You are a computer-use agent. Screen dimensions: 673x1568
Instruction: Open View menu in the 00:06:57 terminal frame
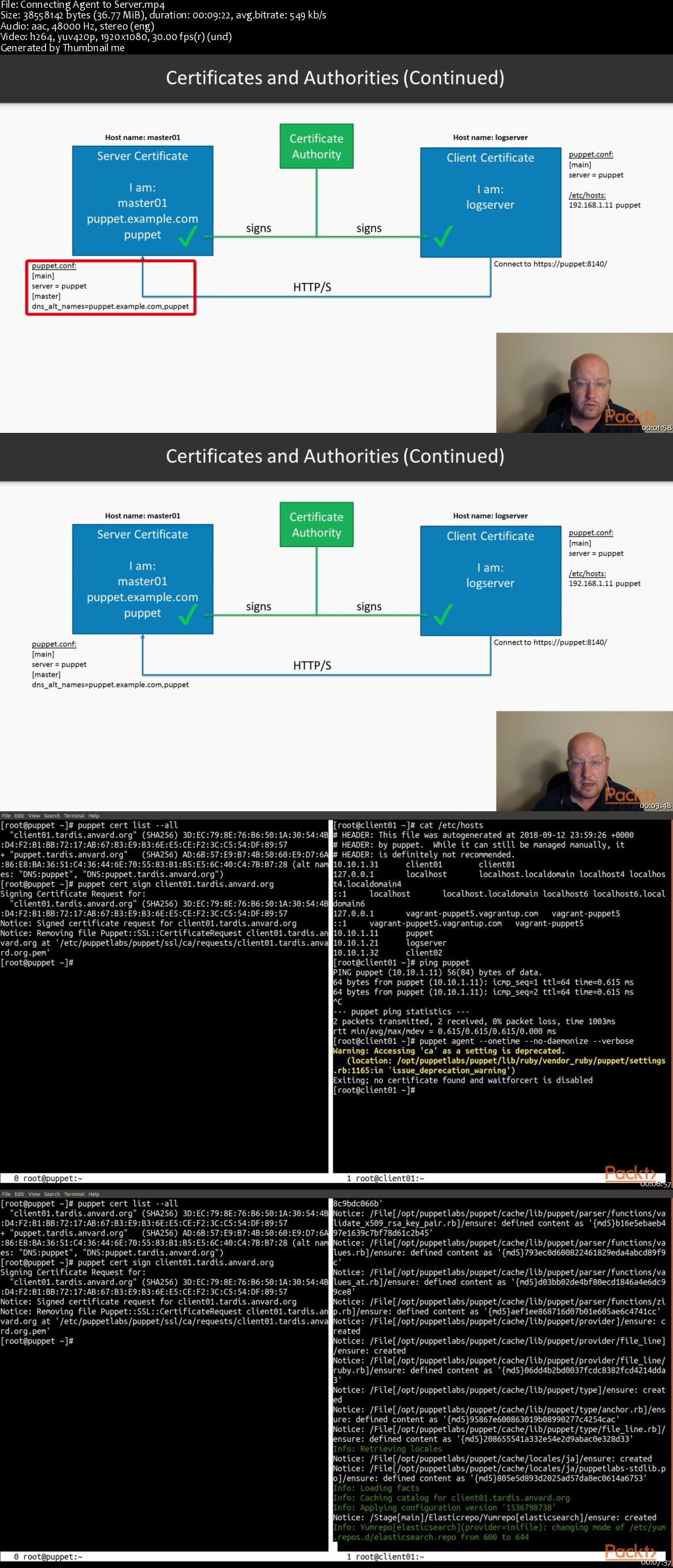click(x=34, y=816)
